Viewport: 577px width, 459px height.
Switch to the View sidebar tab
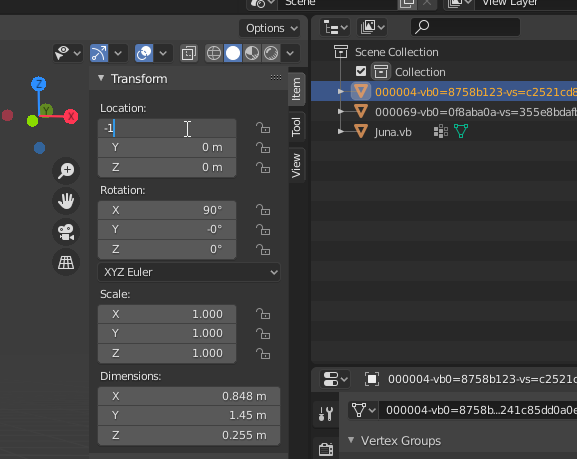[297, 166]
